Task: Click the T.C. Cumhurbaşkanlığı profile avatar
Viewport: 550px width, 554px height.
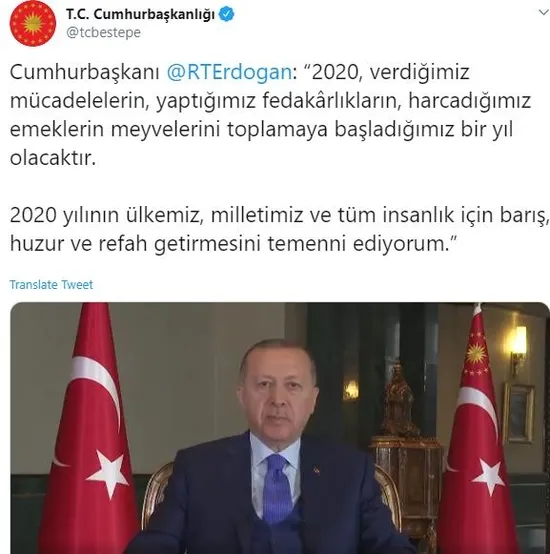Action: [33, 23]
